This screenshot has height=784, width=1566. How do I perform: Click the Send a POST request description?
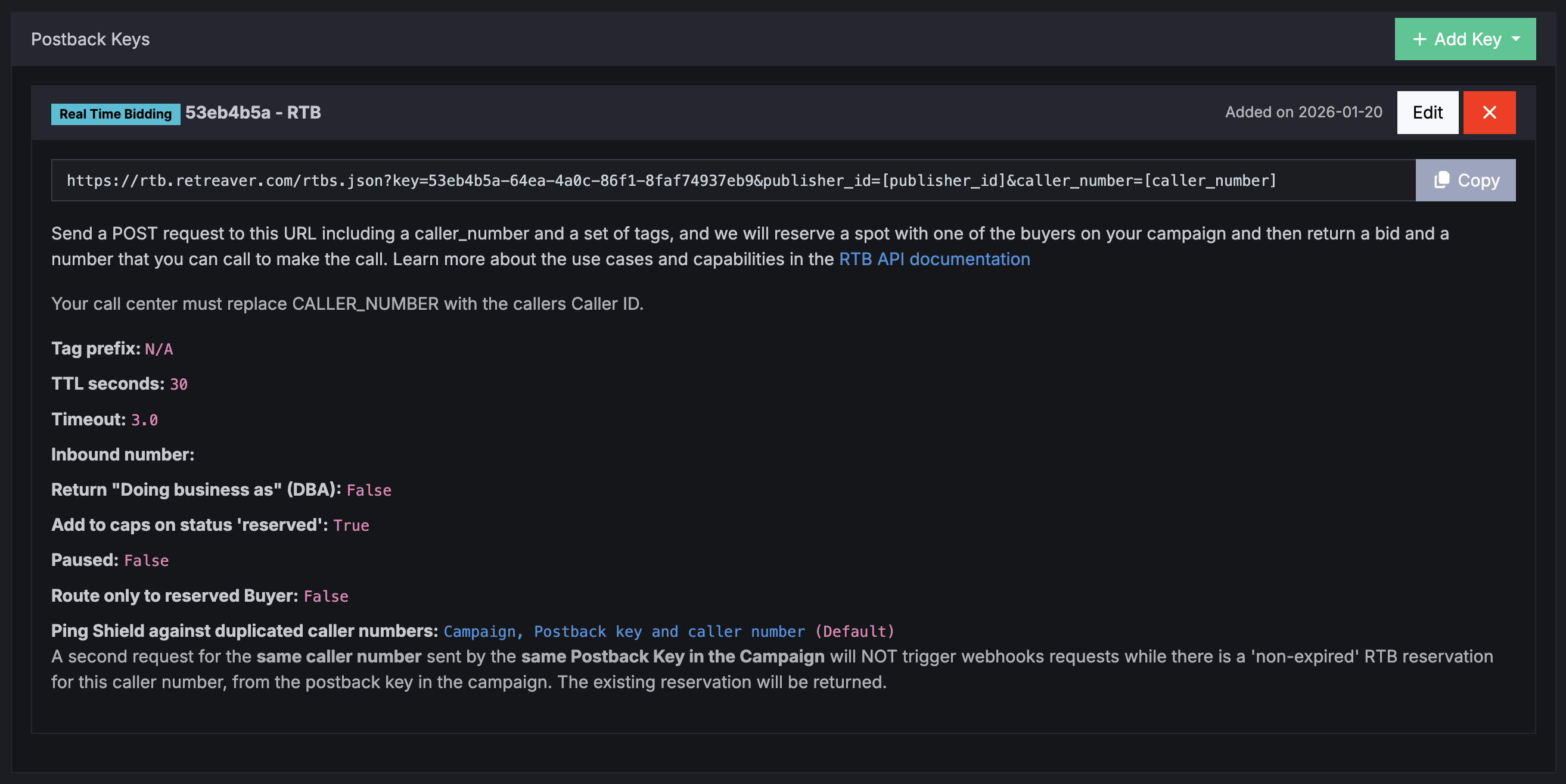pos(750,246)
